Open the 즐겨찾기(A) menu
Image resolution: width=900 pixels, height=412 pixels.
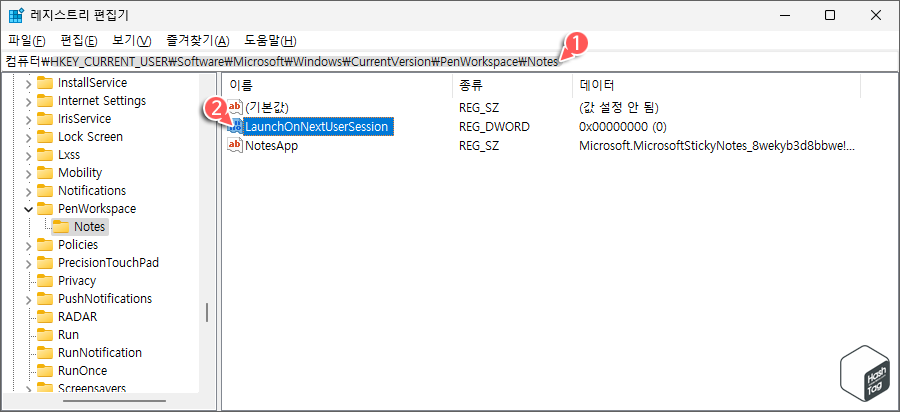tap(197, 41)
